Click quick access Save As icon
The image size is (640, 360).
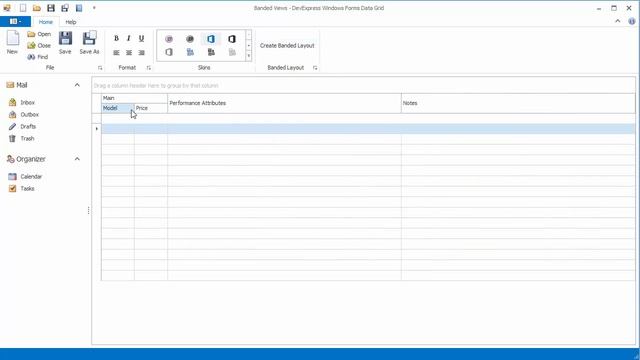coord(65,8)
